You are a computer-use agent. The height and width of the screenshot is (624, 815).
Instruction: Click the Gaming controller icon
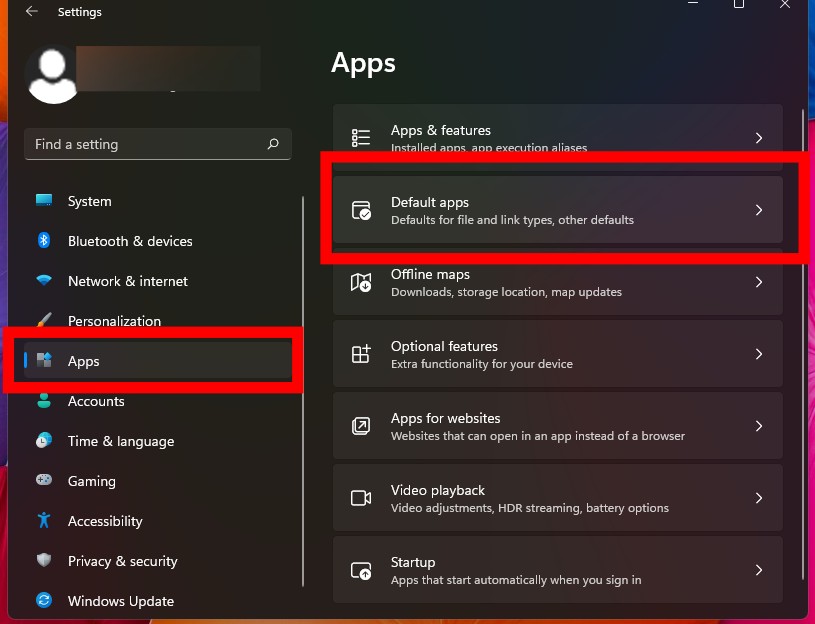(x=44, y=480)
